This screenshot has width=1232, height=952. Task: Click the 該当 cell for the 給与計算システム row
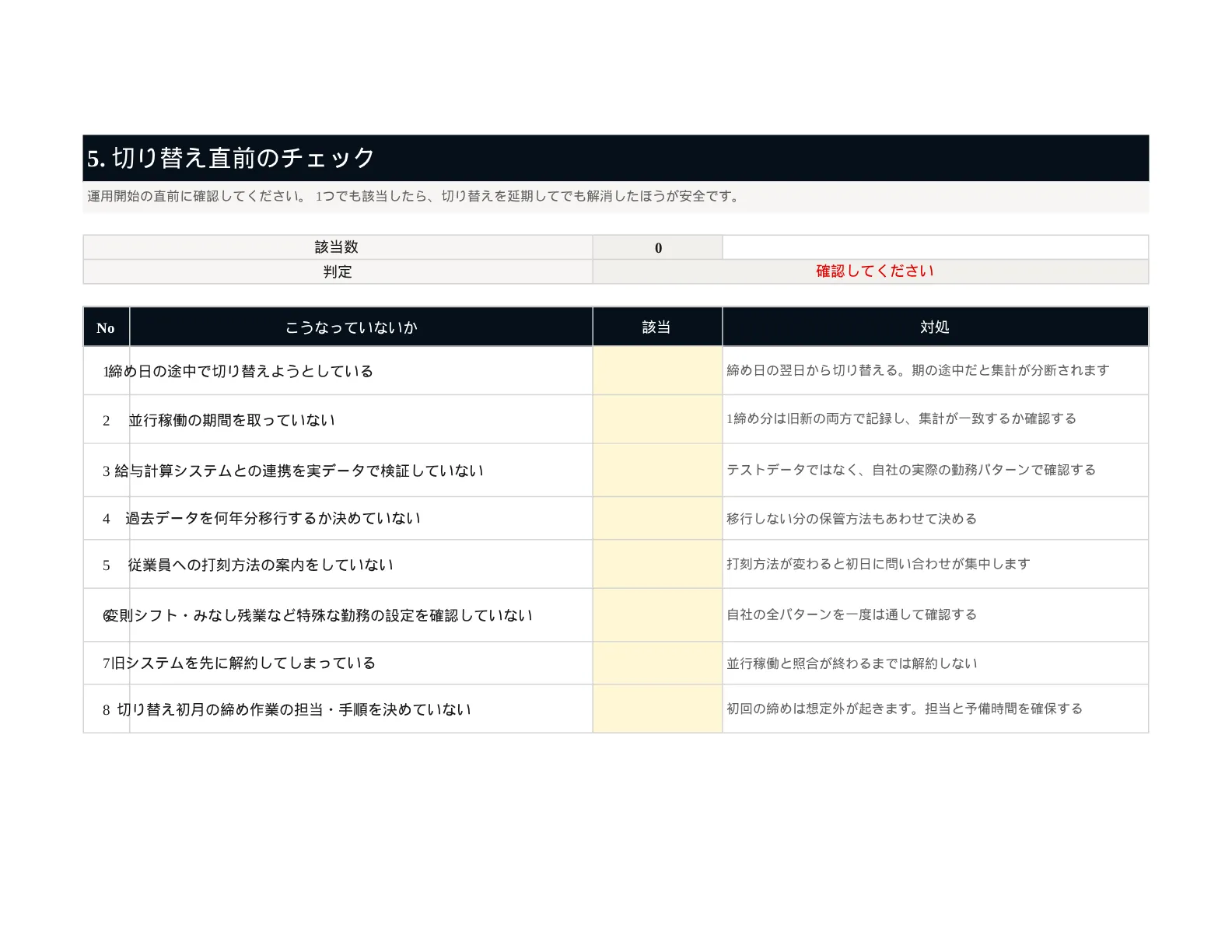(657, 470)
